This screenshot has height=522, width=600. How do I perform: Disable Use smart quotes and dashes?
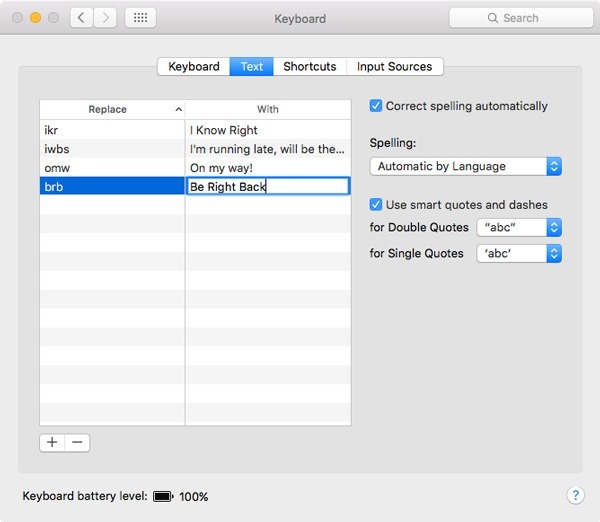376,204
